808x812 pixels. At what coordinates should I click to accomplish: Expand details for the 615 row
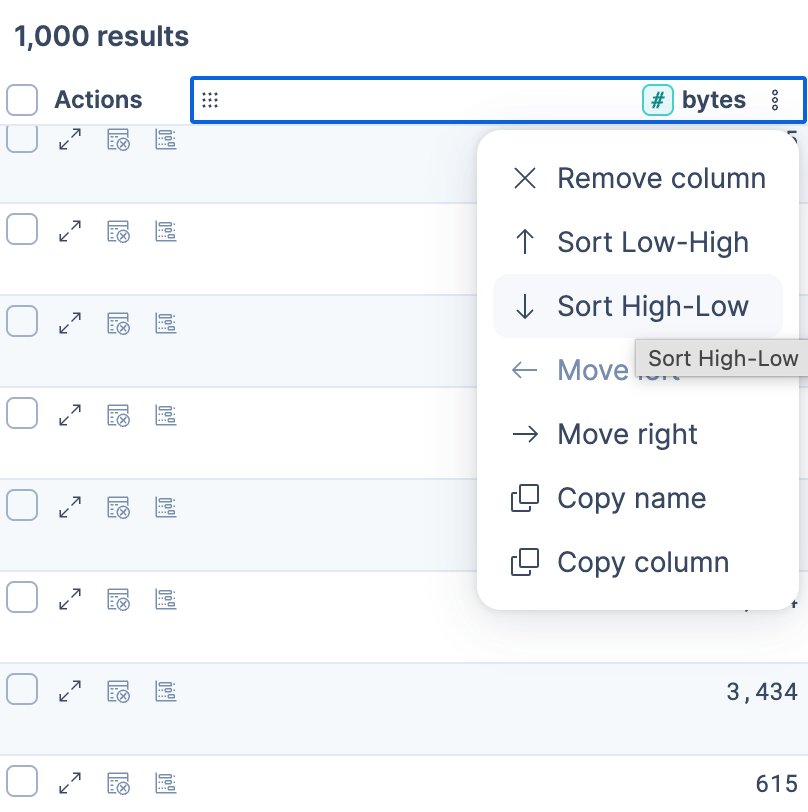pyautogui.click(x=70, y=783)
